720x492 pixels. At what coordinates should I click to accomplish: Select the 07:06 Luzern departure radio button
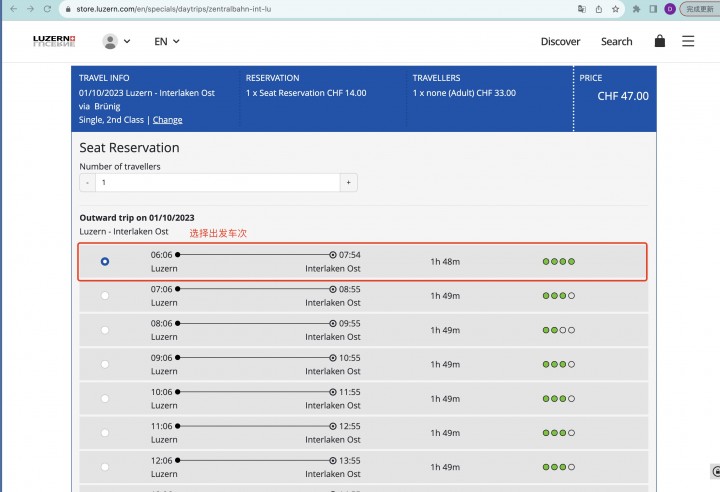[x=105, y=295]
